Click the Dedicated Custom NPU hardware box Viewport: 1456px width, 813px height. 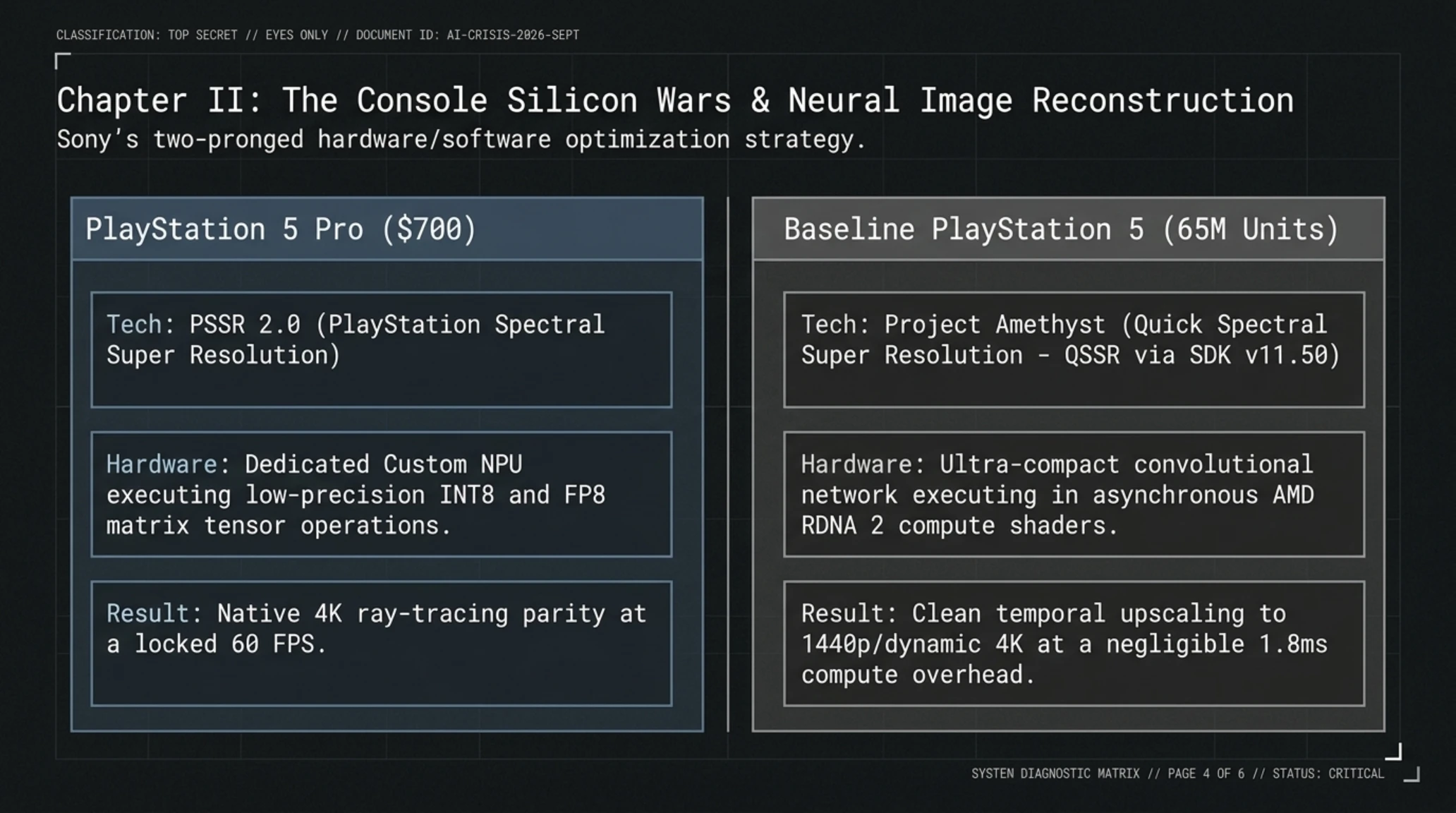[x=382, y=494]
